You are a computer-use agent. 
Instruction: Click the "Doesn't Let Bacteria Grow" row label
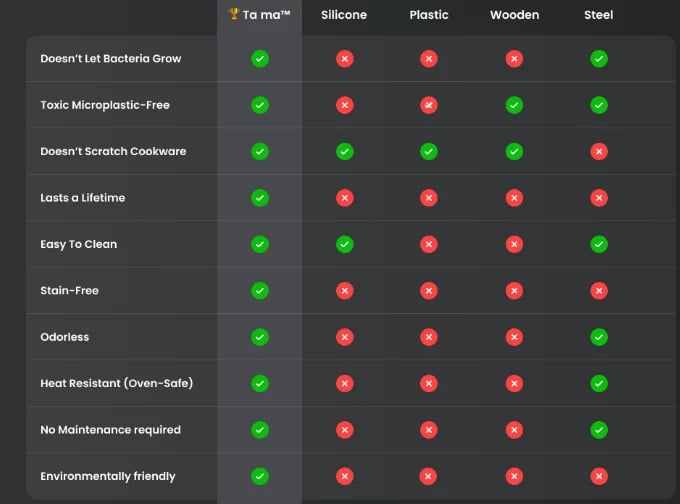coord(110,59)
